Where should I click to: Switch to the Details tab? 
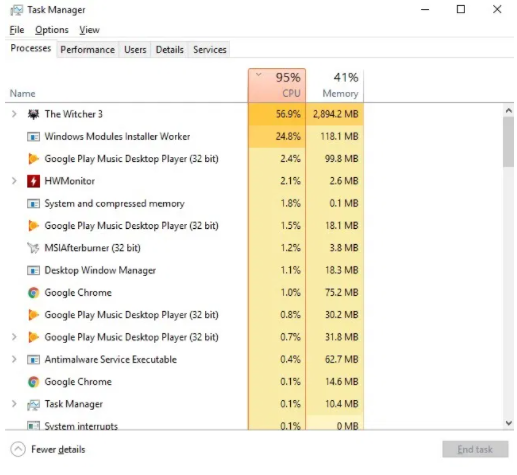170,50
